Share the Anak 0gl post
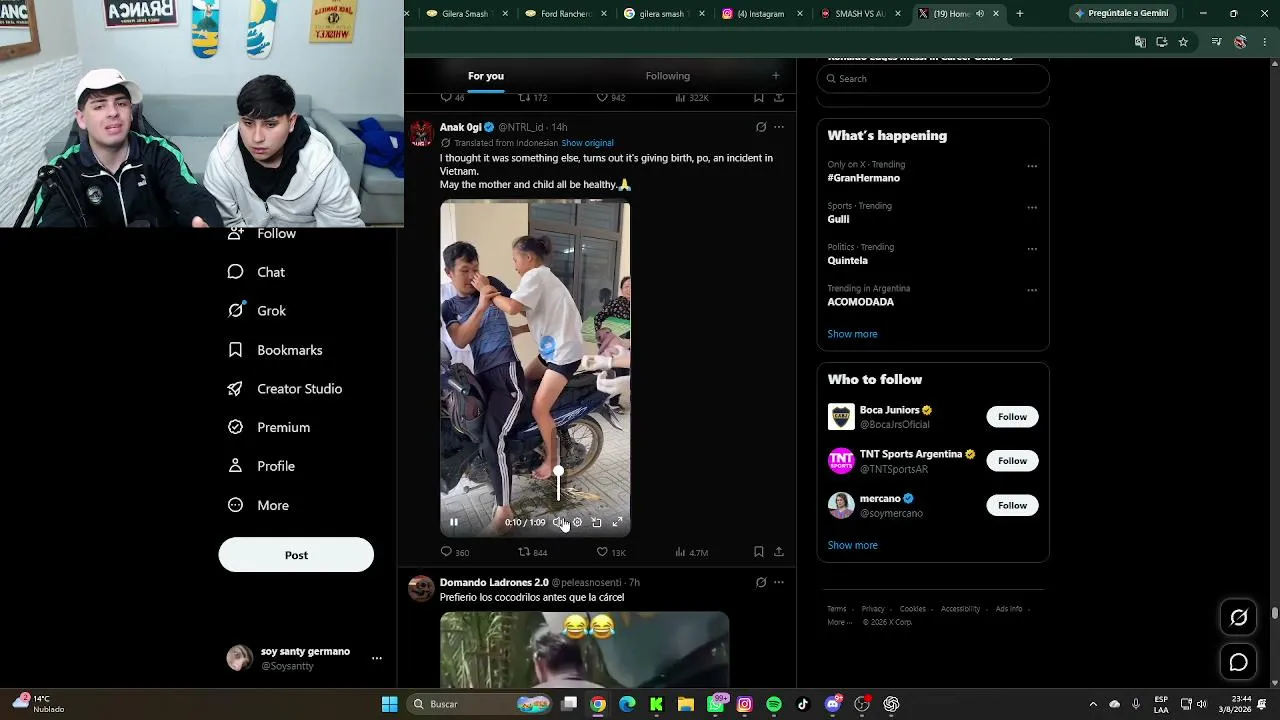1280x720 pixels. click(779, 552)
